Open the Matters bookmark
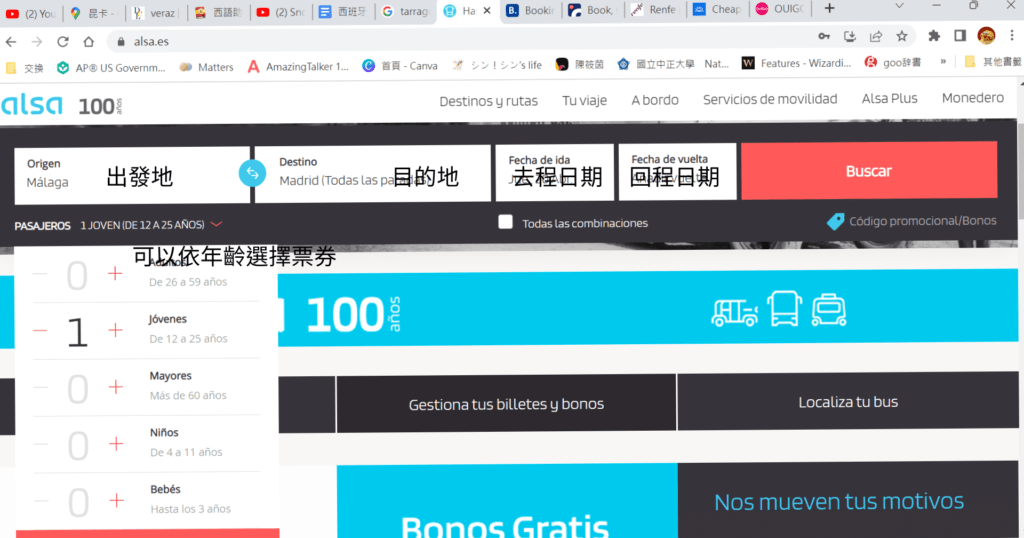This screenshot has height=538, width=1024. (206, 67)
